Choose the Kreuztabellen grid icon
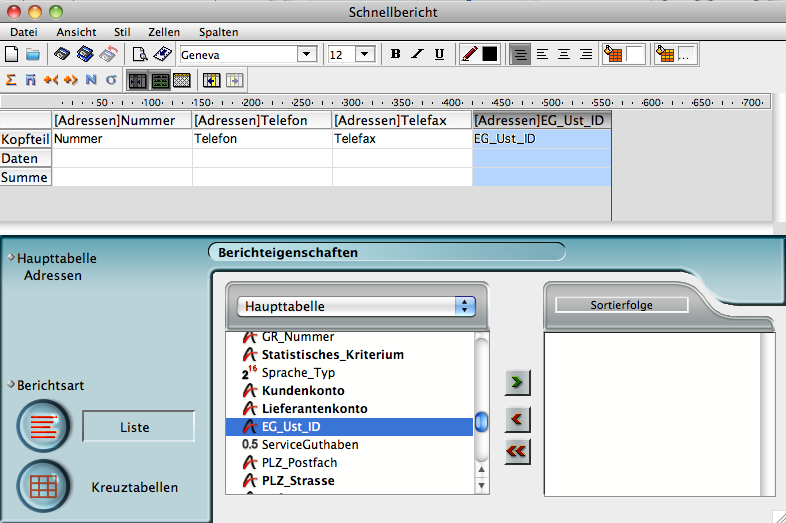The image size is (786, 523). tap(43, 487)
